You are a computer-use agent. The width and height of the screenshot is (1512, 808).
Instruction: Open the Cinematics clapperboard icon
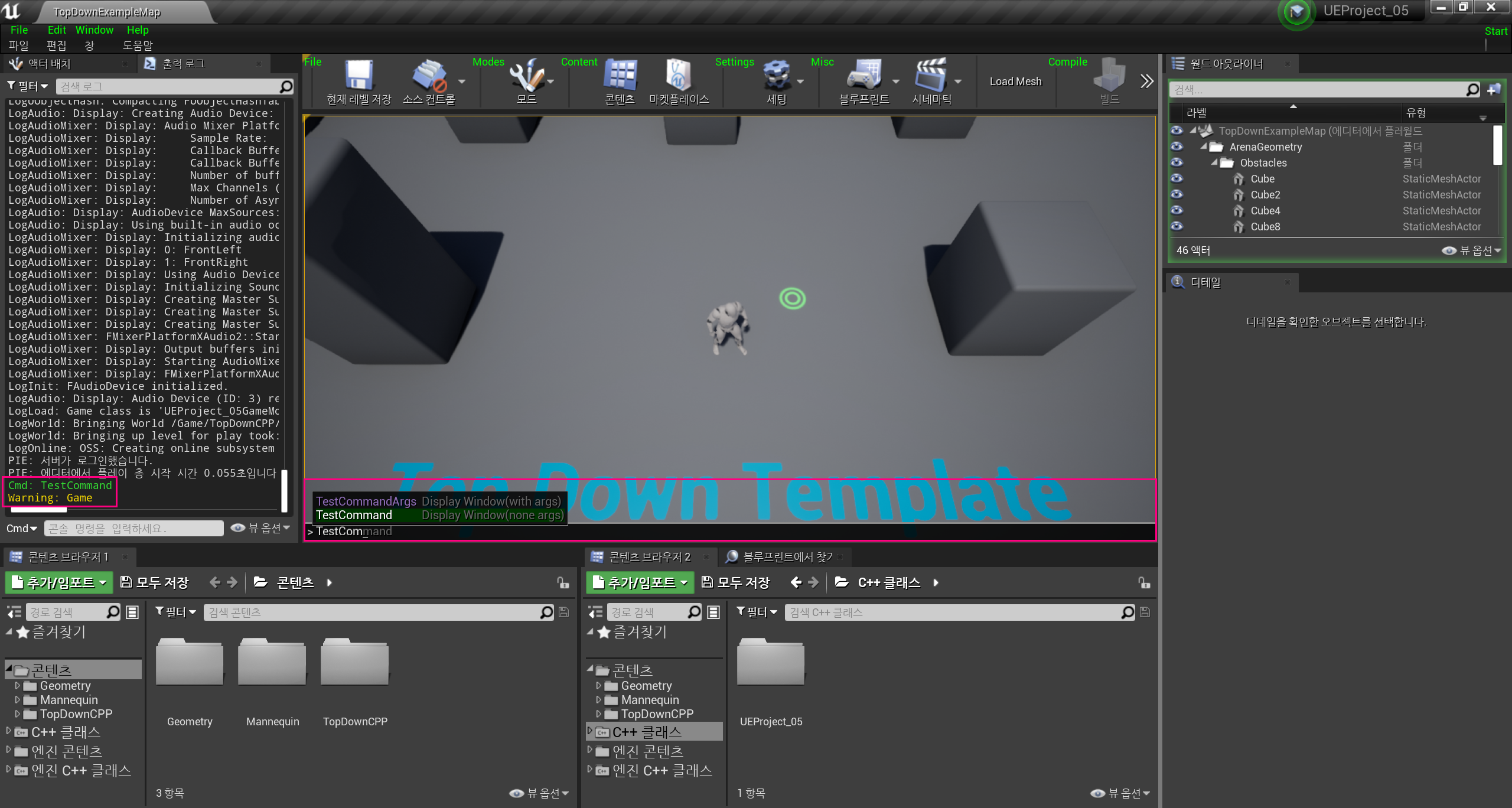click(x=931, y=76)
